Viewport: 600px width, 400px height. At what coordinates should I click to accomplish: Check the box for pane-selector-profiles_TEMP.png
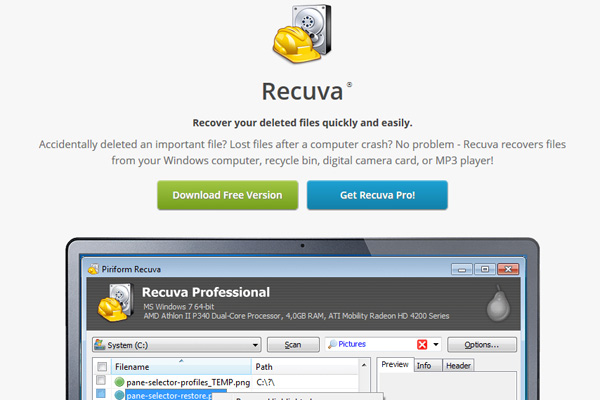click(101, 380)
